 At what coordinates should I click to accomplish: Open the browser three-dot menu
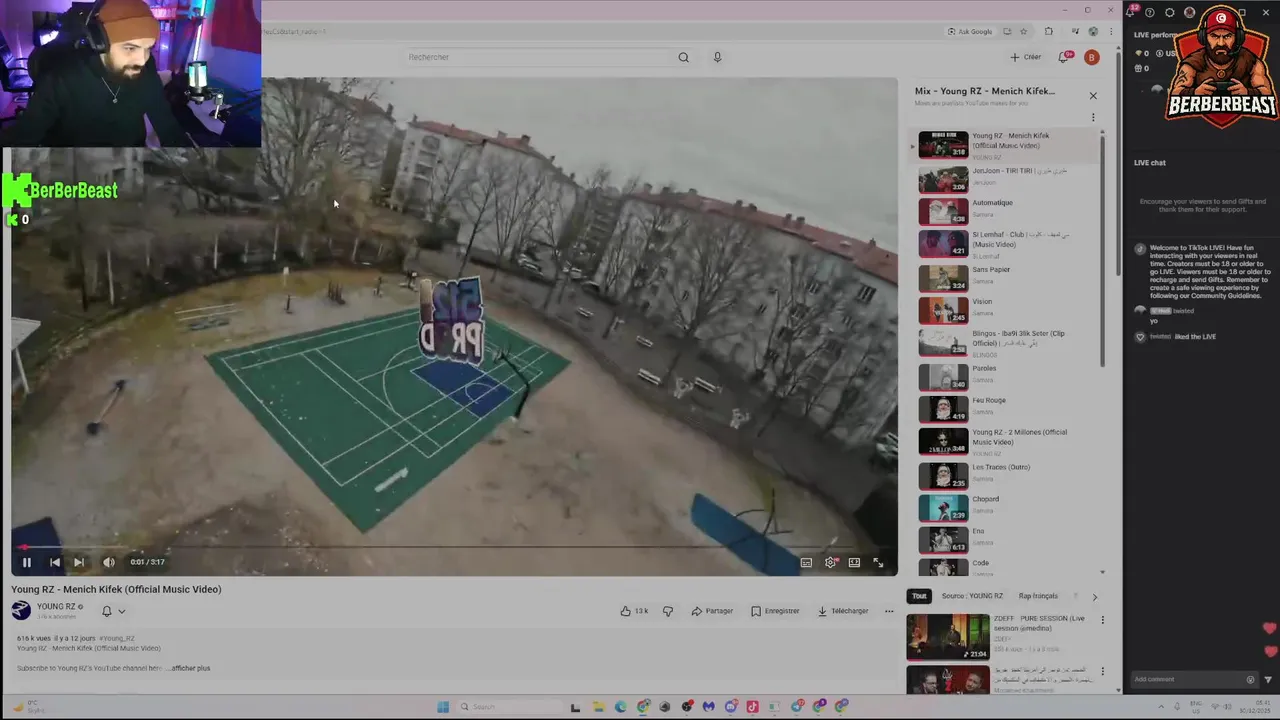[1110, 31]
